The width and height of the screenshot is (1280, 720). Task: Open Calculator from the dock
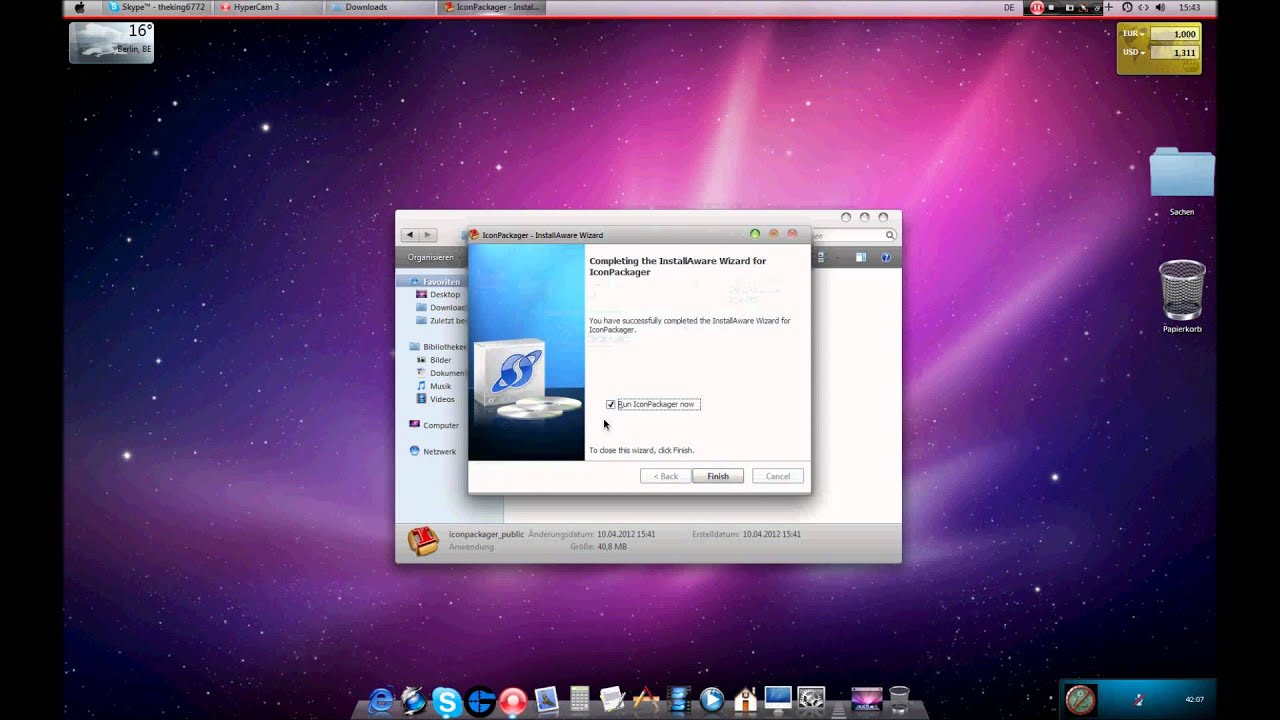(x=579, y=698)
